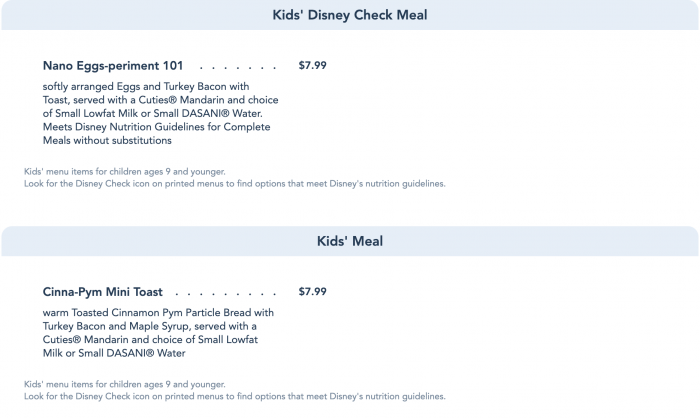Click the second 'Kids' menu items for children' note
This screenshot has width=700, height=418.
[x=125, y=384]
